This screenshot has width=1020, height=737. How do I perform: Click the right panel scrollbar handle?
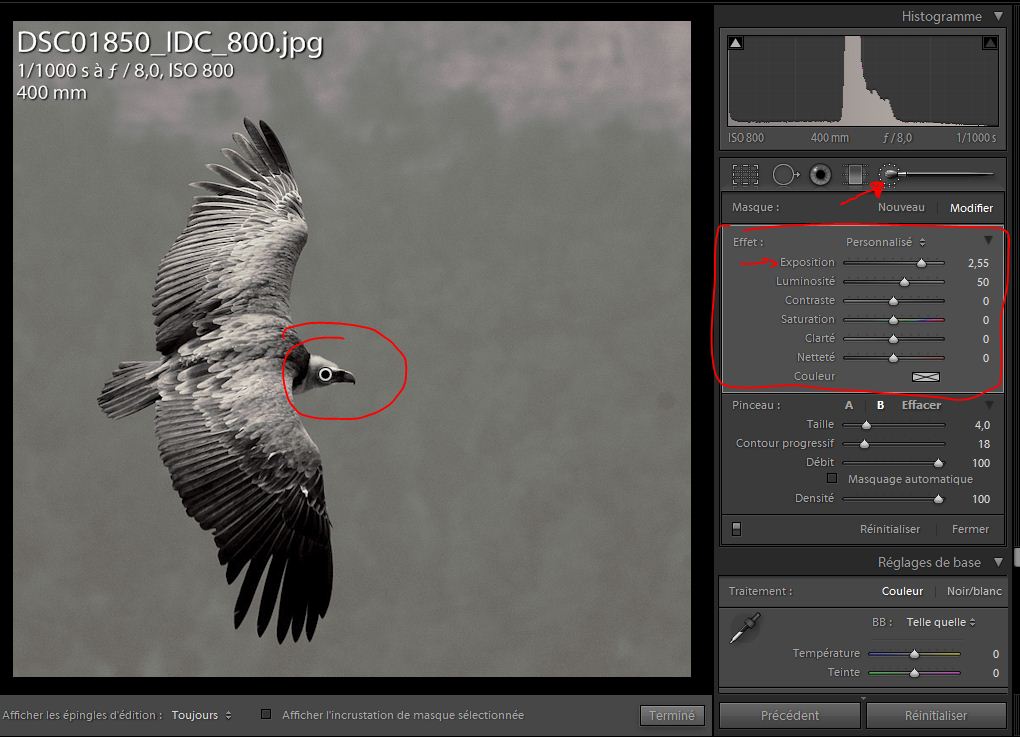click(x=1016, y=557)
